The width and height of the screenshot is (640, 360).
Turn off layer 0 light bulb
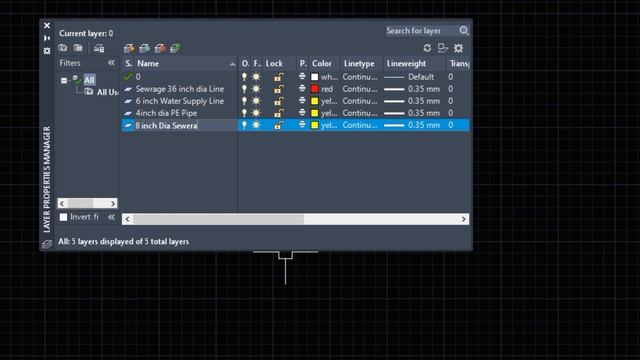pos(244,77)
